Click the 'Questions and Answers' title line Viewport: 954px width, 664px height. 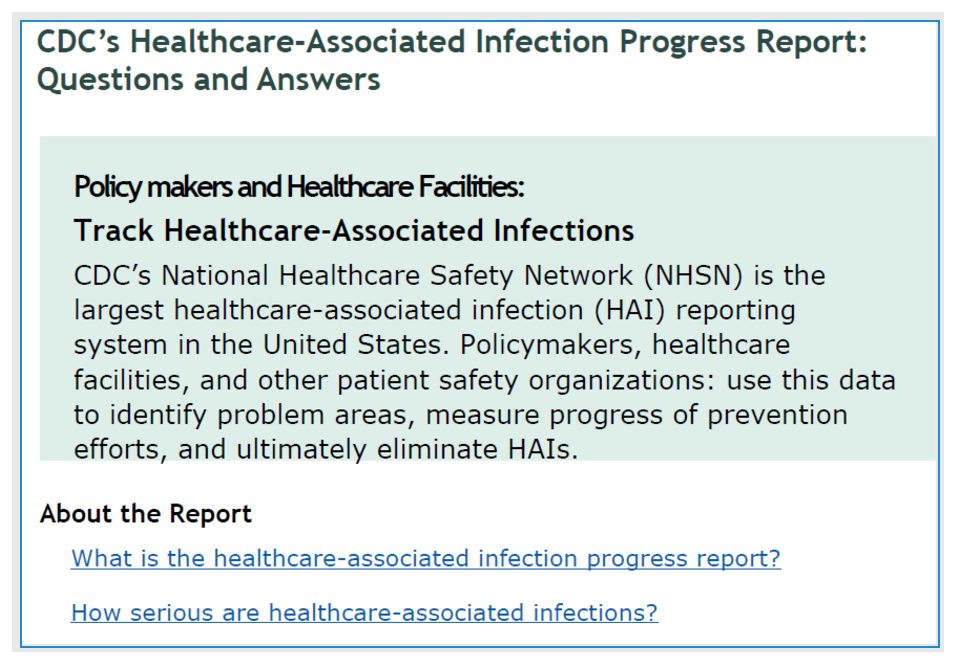coord(208,80)
